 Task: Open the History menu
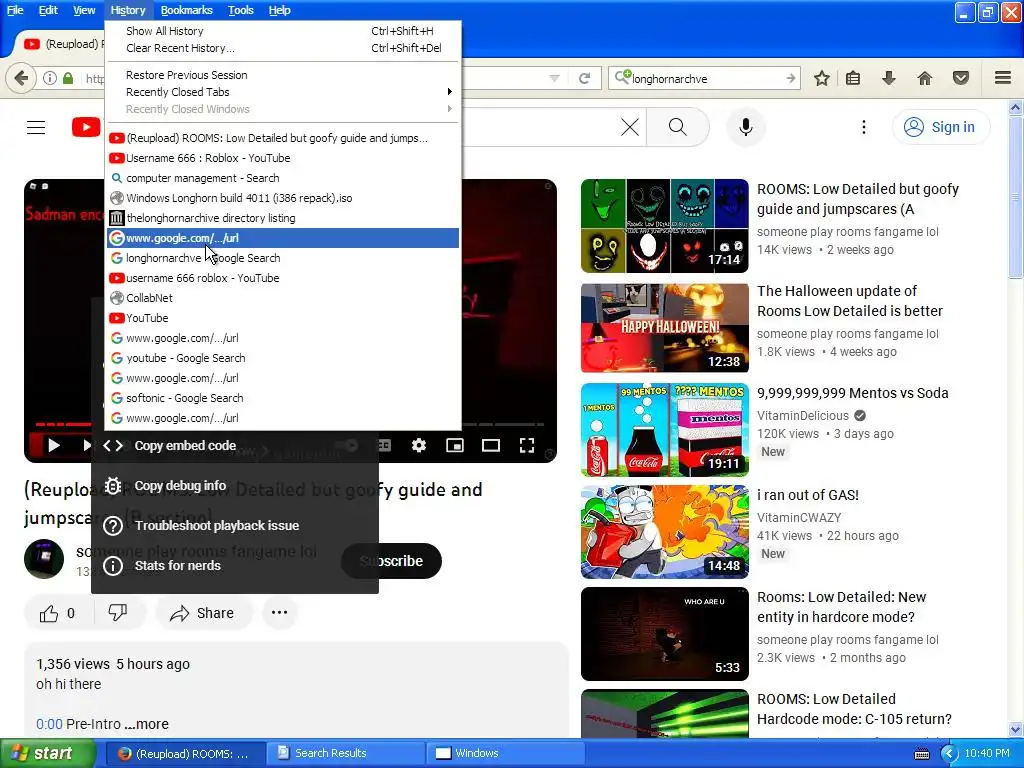click(128, 10)
